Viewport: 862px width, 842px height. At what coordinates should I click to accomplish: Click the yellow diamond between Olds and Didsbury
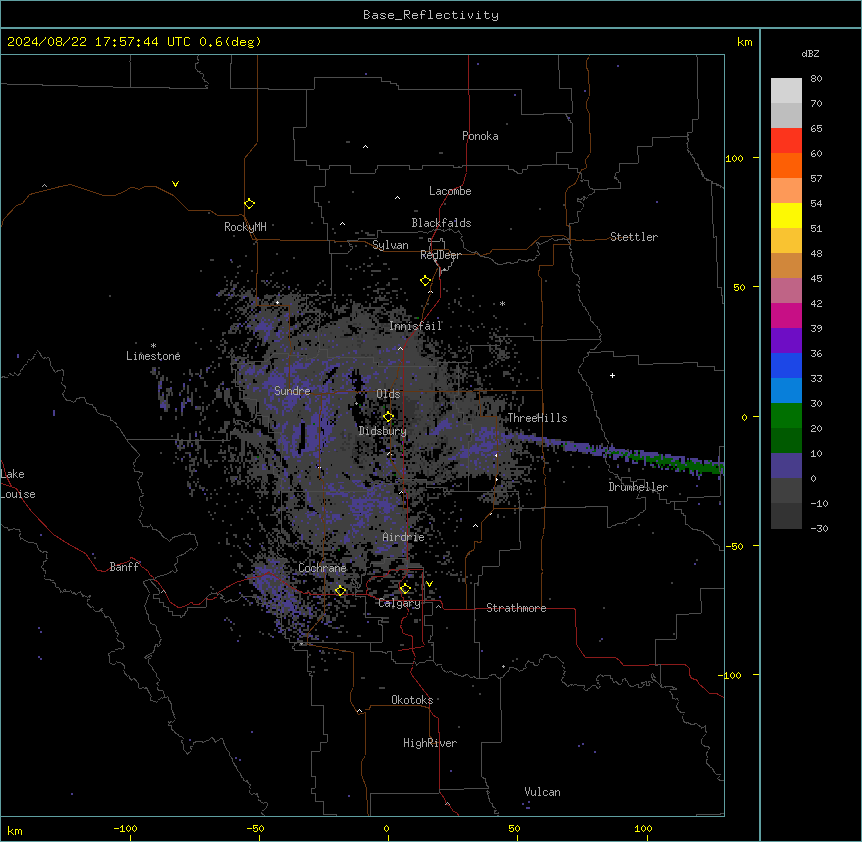388,416
